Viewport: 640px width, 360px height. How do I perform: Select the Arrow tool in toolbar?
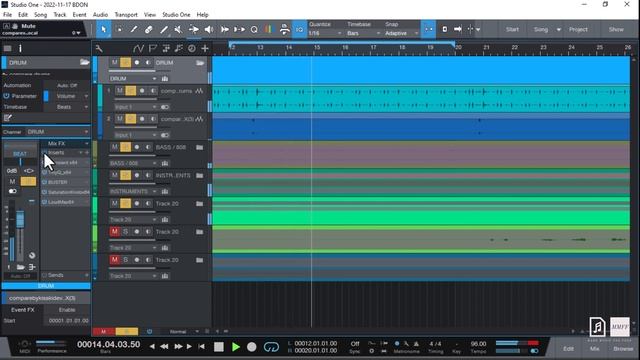(x=104, y=29)
